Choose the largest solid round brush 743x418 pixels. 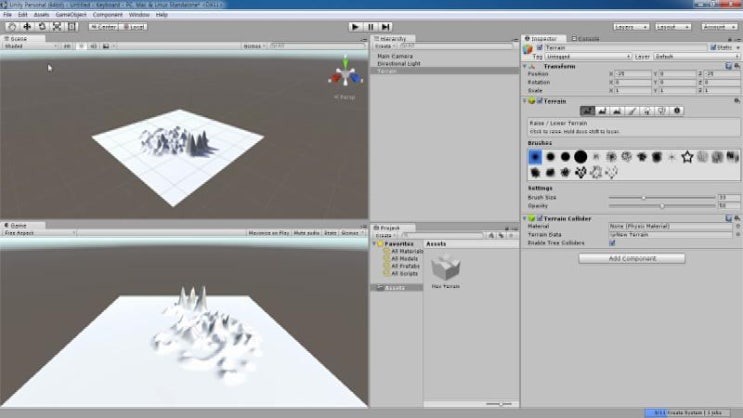click(580, 157)
